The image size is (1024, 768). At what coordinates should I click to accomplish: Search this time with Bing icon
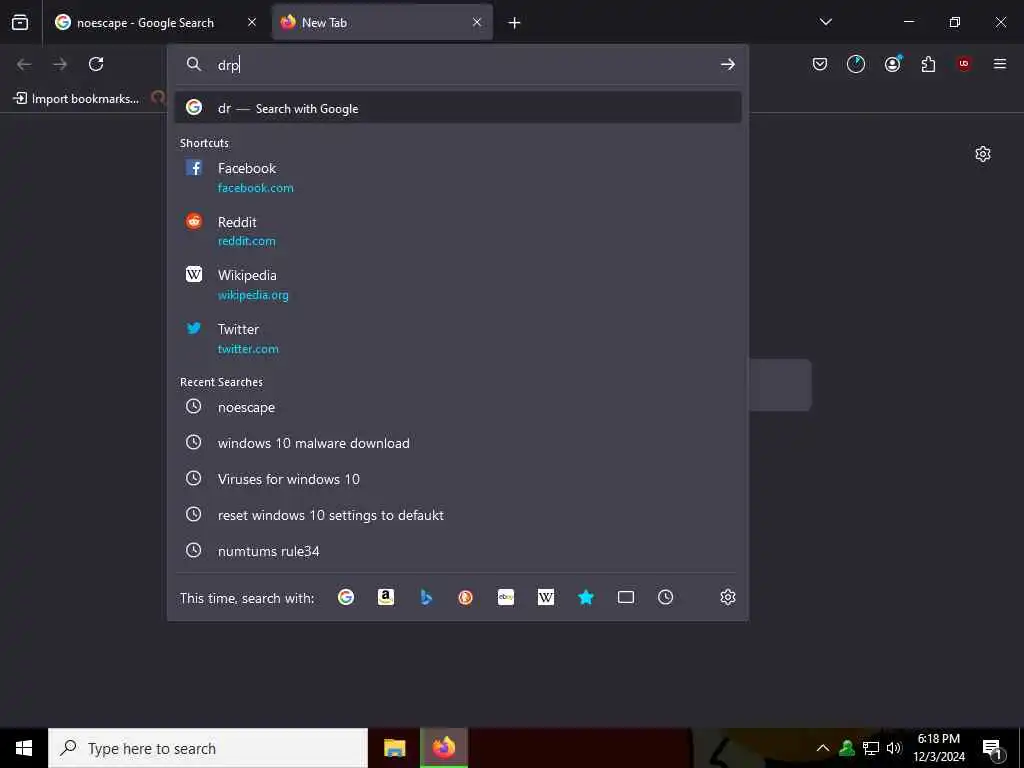pos(426,597)
